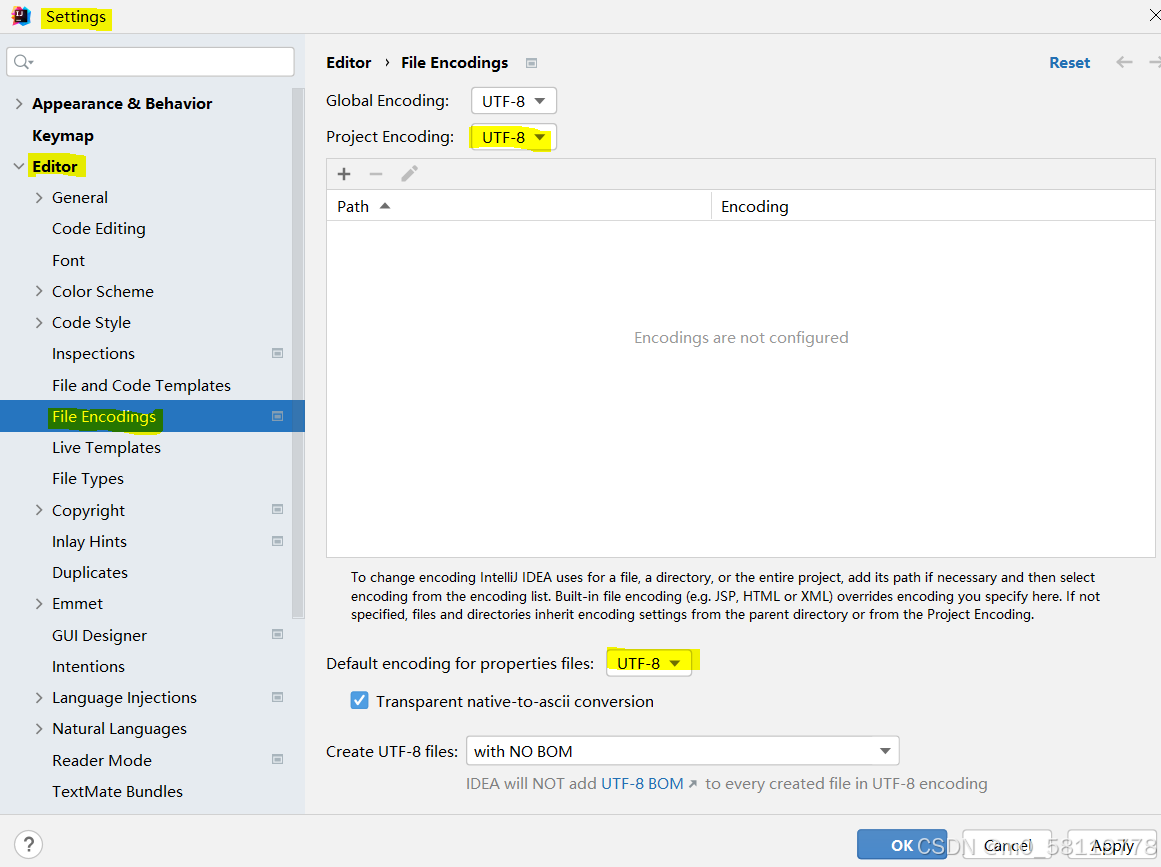Select Live Templates in the settings tree

(x=106, y=447)
